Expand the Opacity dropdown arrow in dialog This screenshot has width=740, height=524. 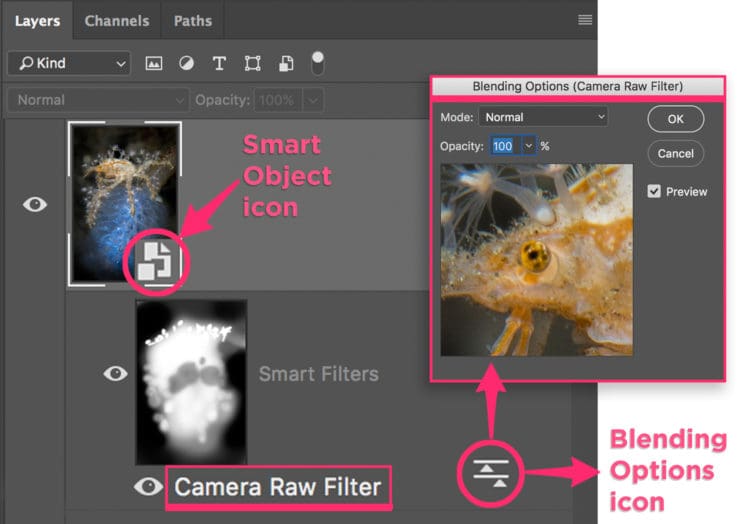[x=528, y=146]
